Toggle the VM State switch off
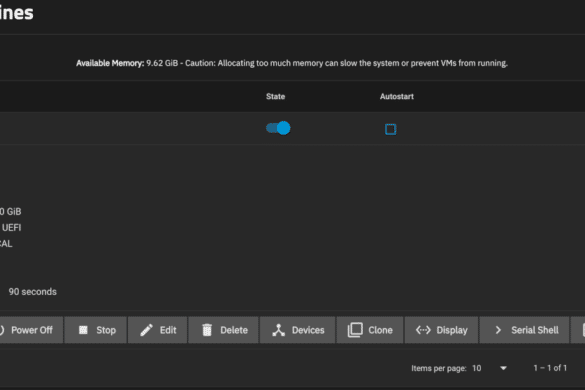This screenshot has width=585, height=390. (278, 128)
